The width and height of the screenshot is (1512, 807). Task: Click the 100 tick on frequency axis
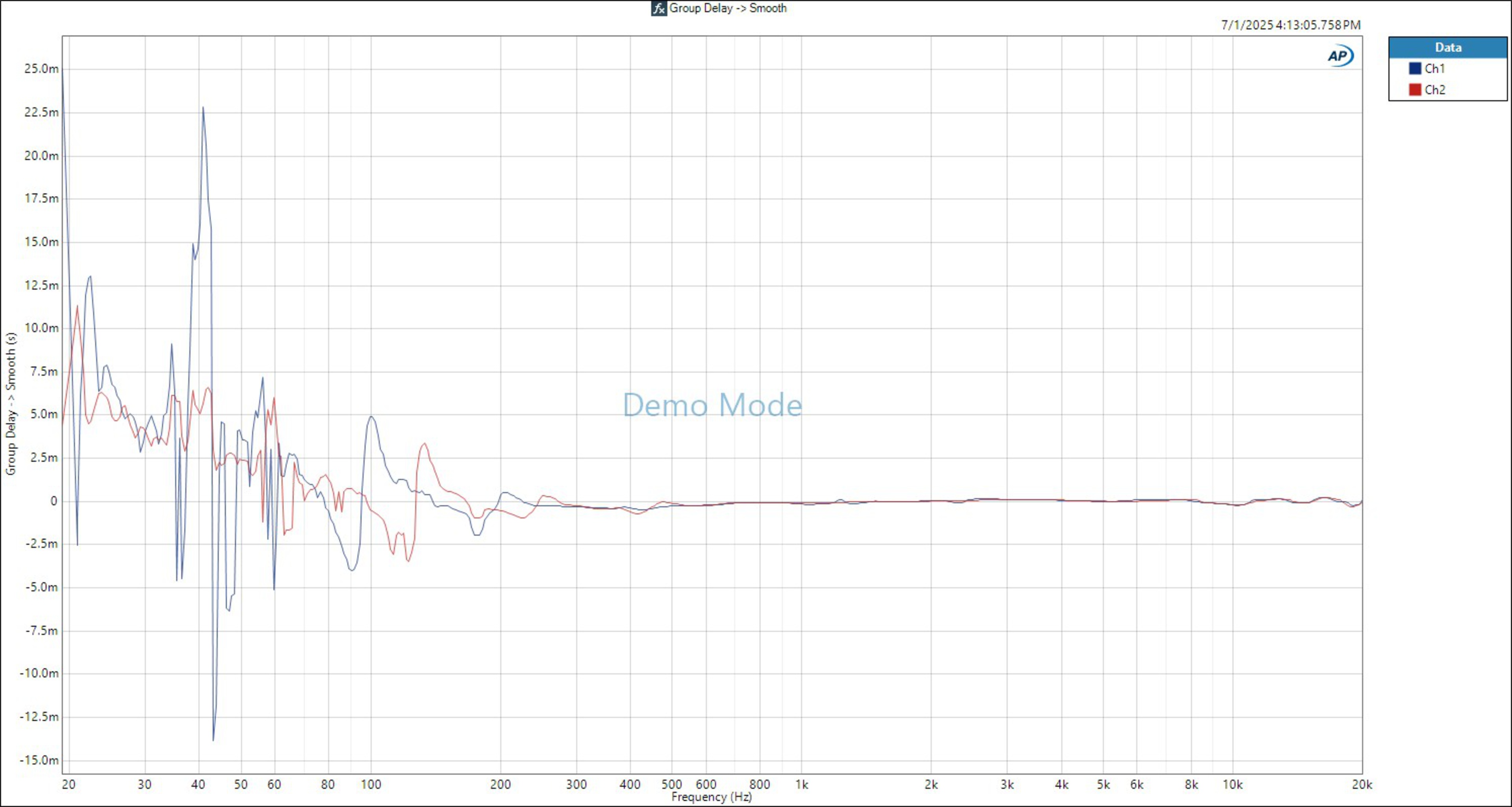pyautogui.click(x=371, y=785)
